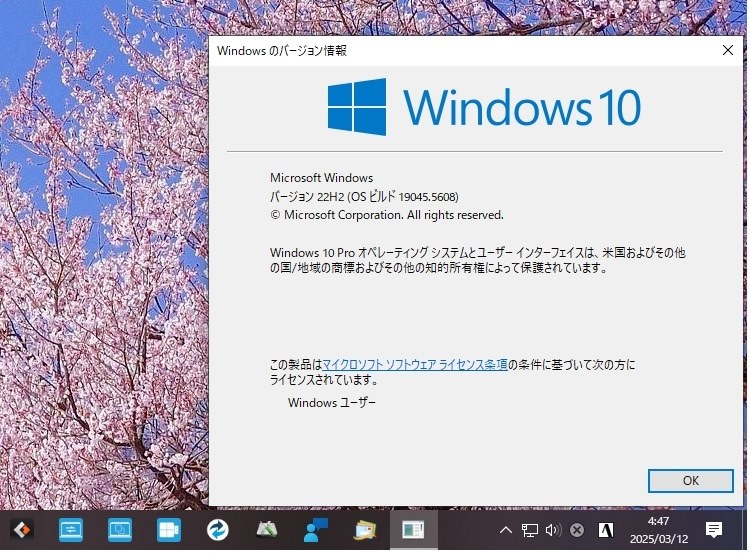Click the OK button in the dialog
The height and width of the screenshot is (554, 750).
point(692,482)
